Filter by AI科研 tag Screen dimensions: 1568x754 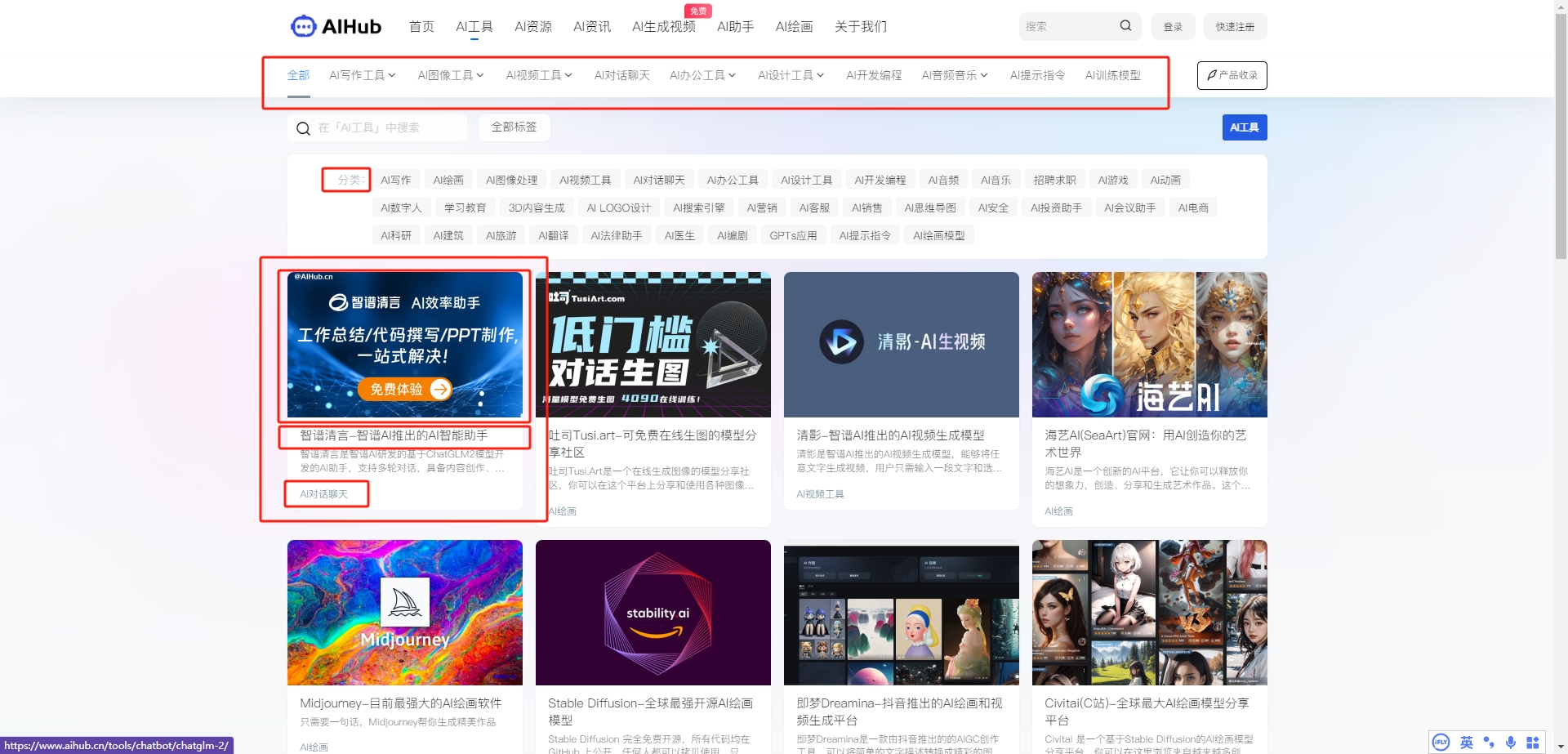(396, 235)
